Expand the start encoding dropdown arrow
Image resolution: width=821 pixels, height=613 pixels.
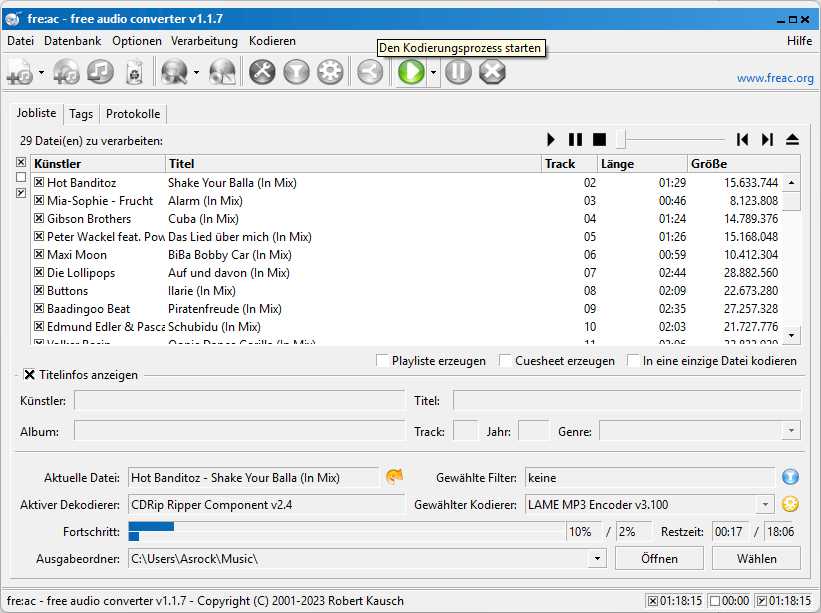tap(433, 72)
